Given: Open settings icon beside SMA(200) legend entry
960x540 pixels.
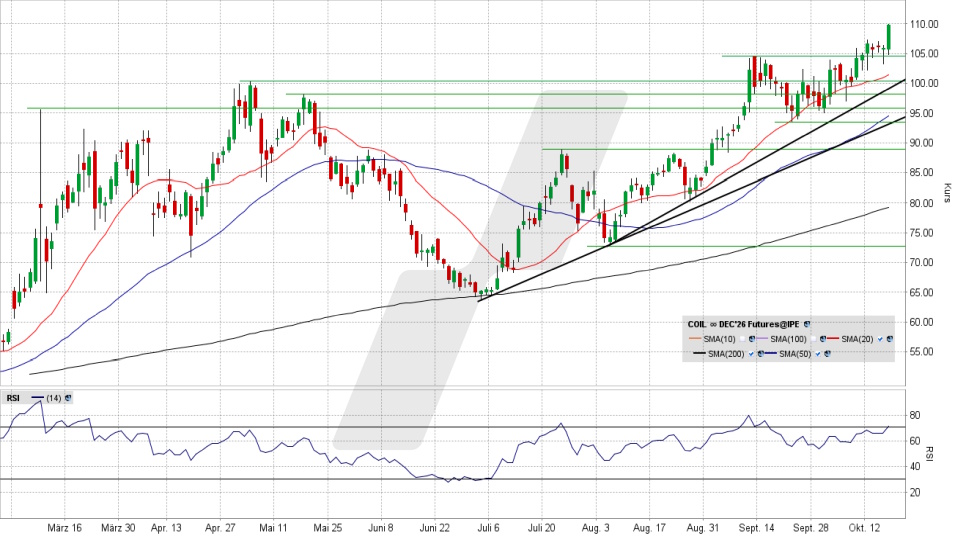Looking at the screenshot, I should [760, 353].
